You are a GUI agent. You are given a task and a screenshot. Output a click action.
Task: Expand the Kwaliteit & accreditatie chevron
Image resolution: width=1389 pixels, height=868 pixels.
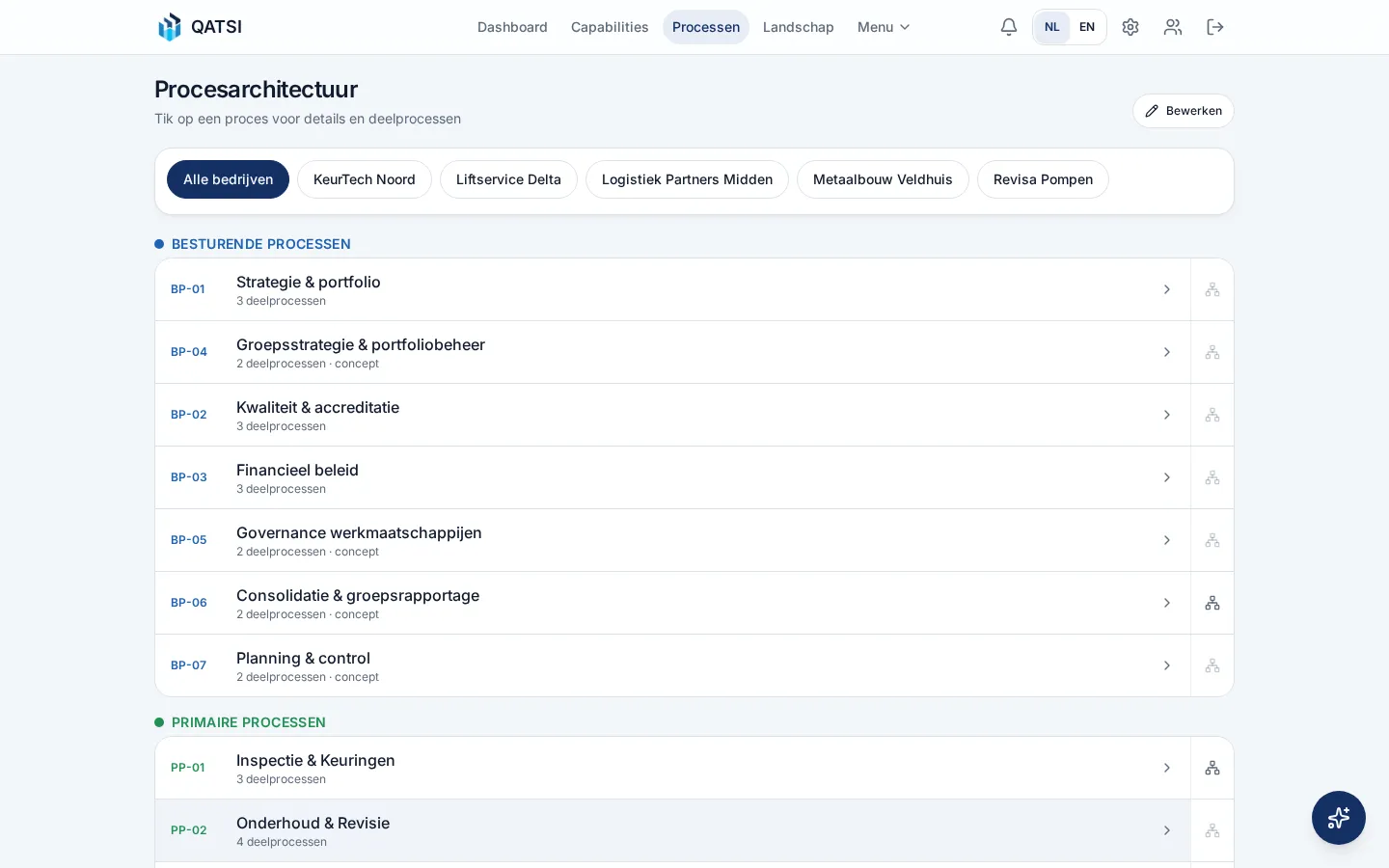(1167, 415)
